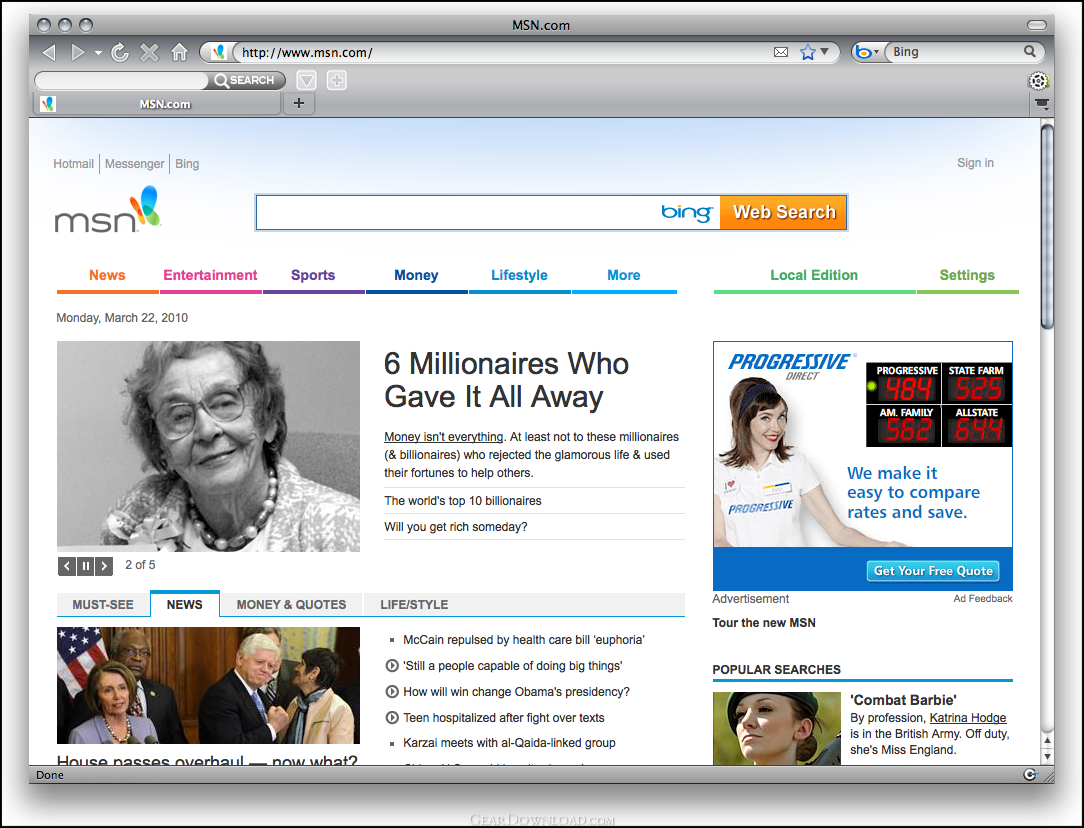Switch to the LIFE/STYLE tab
This screenshot has height=828, width=1084.
pos(414,605)
